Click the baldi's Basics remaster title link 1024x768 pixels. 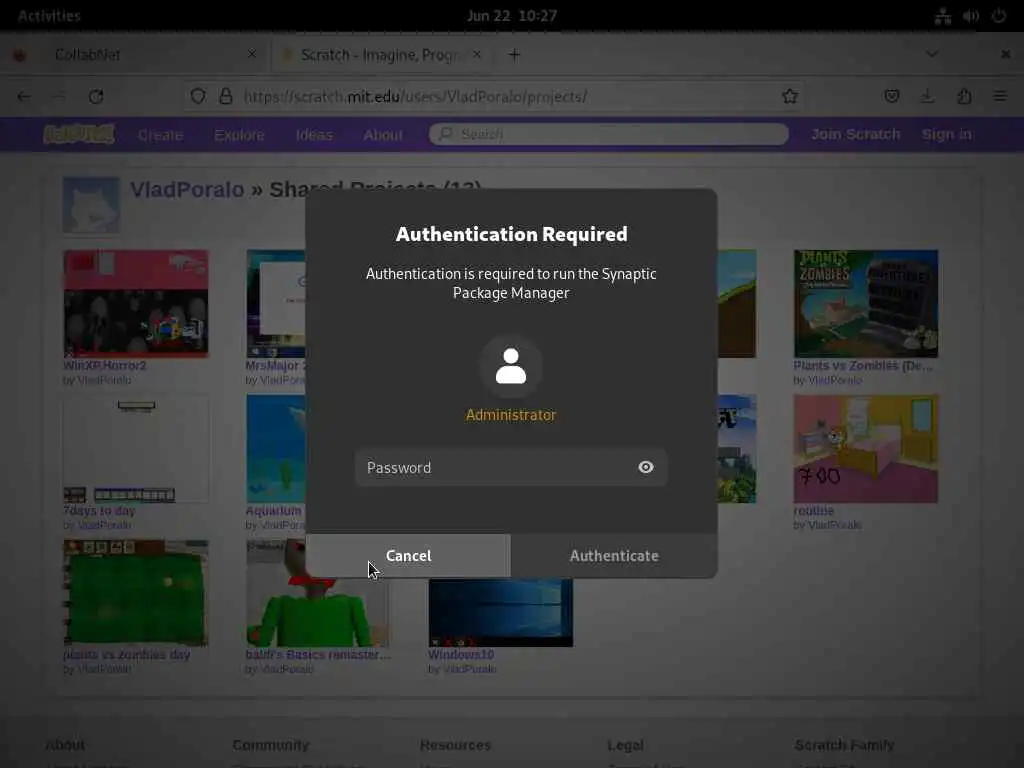point(318,654)
